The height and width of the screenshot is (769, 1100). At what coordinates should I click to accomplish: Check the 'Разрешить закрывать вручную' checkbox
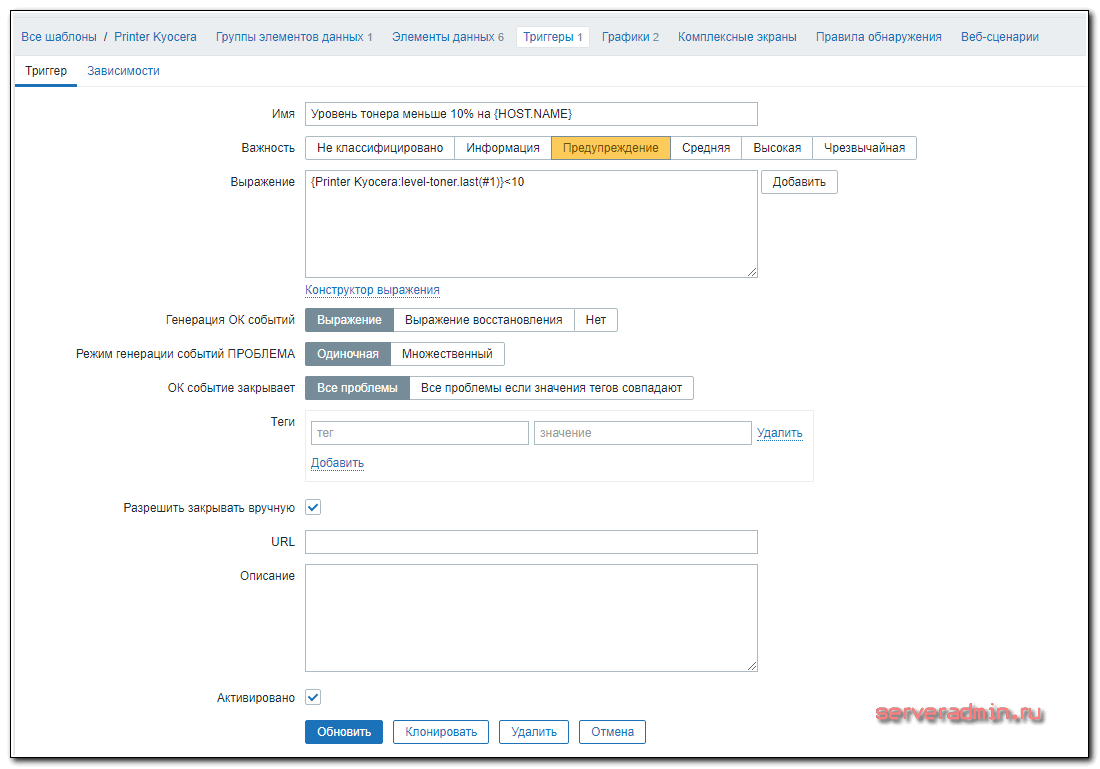click(313, 507)
